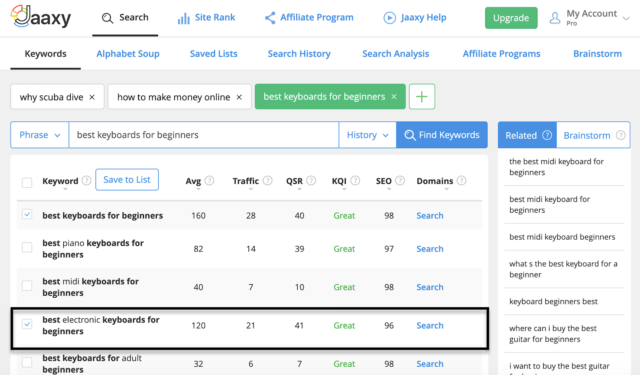Click the Site Rank bar chart icon

pyautogui.click(x=184, y=18)
